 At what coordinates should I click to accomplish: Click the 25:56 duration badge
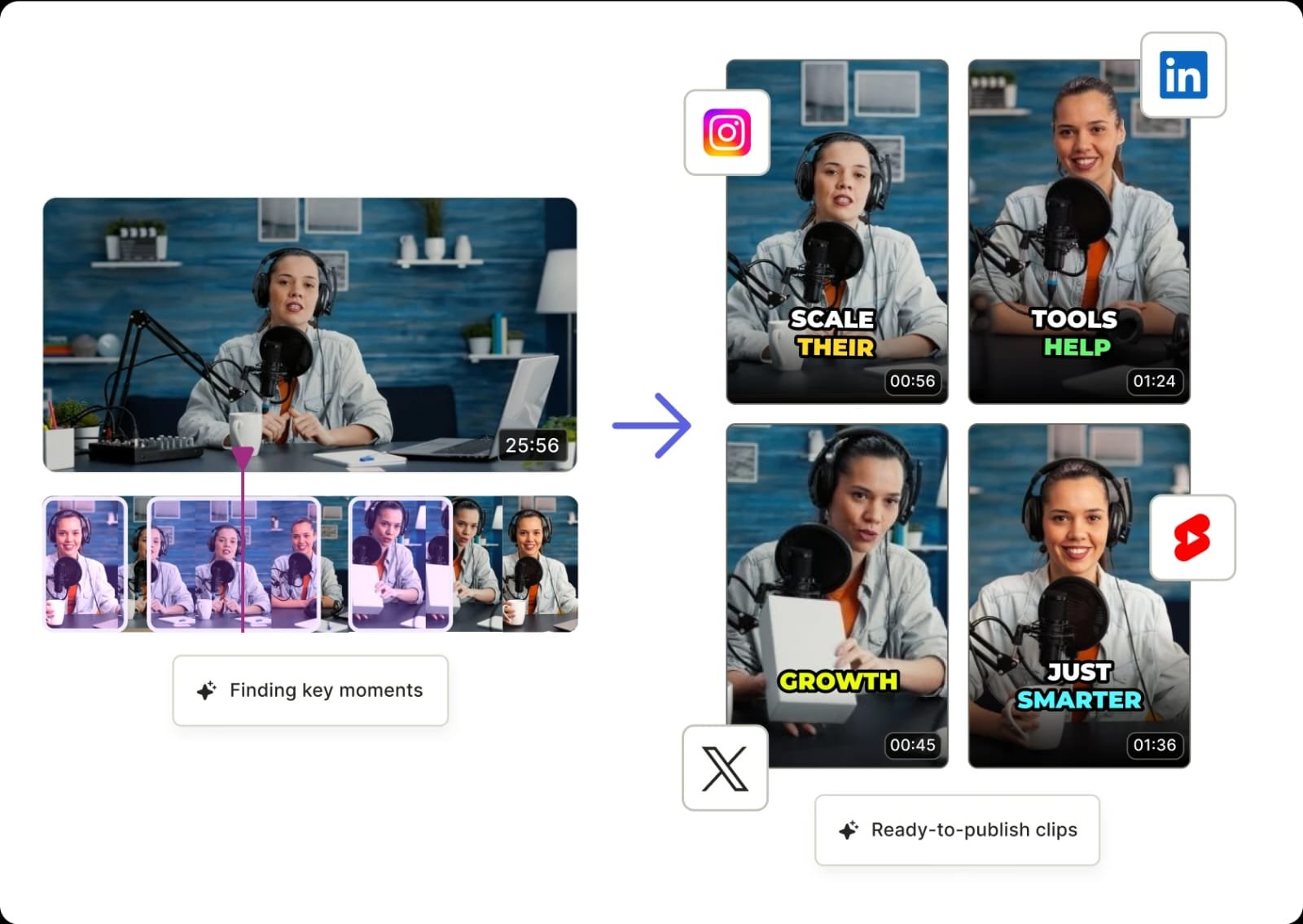tap(532, 445)
